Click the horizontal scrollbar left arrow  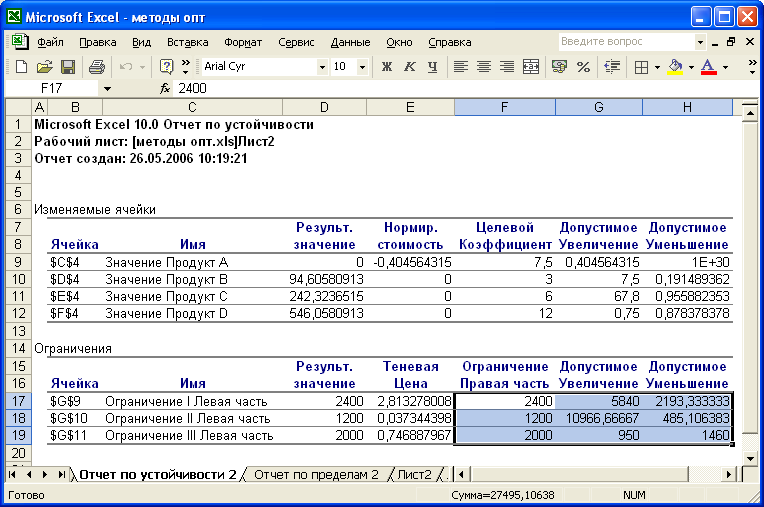pyautogui.click(x=461, y=474)
